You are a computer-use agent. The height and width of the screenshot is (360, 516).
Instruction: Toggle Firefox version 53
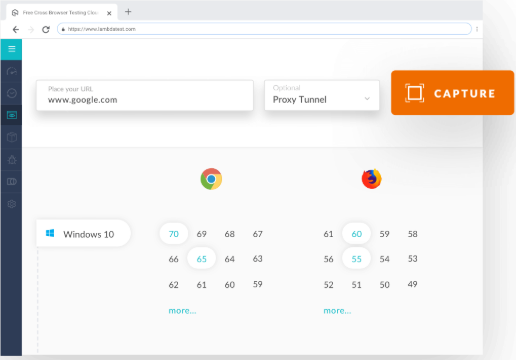412,259
